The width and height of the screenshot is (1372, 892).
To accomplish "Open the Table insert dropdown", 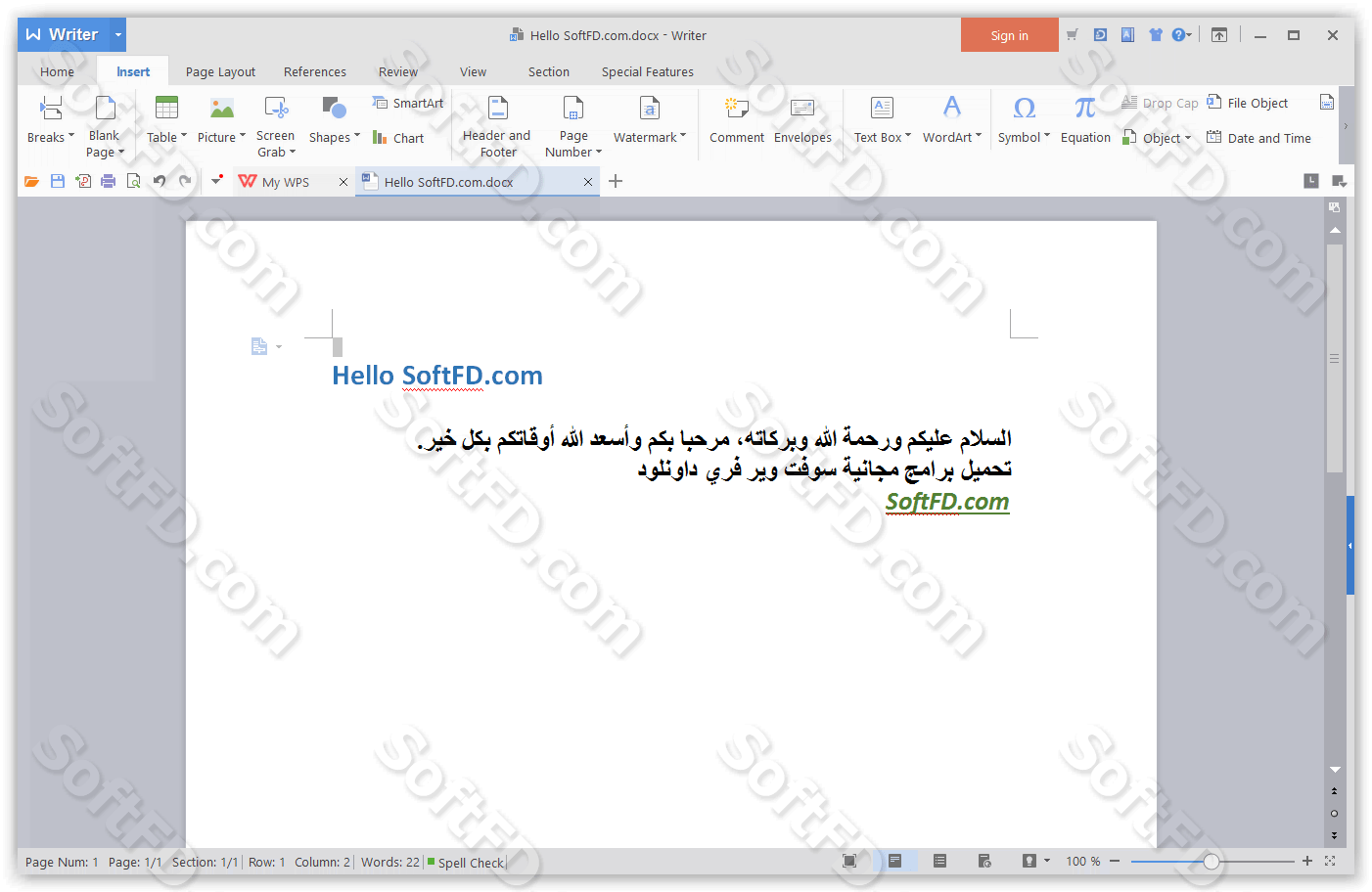I will click(x=166, y=121).
